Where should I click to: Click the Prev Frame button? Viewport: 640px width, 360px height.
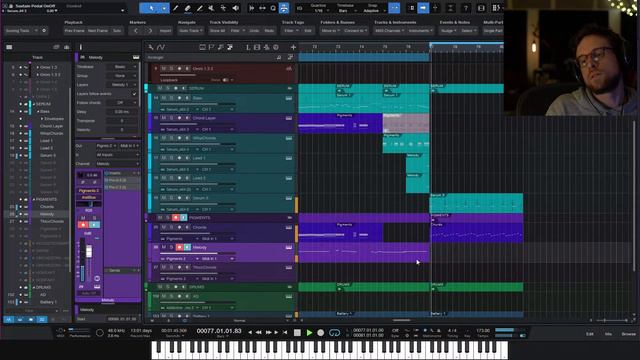[74, 31]
